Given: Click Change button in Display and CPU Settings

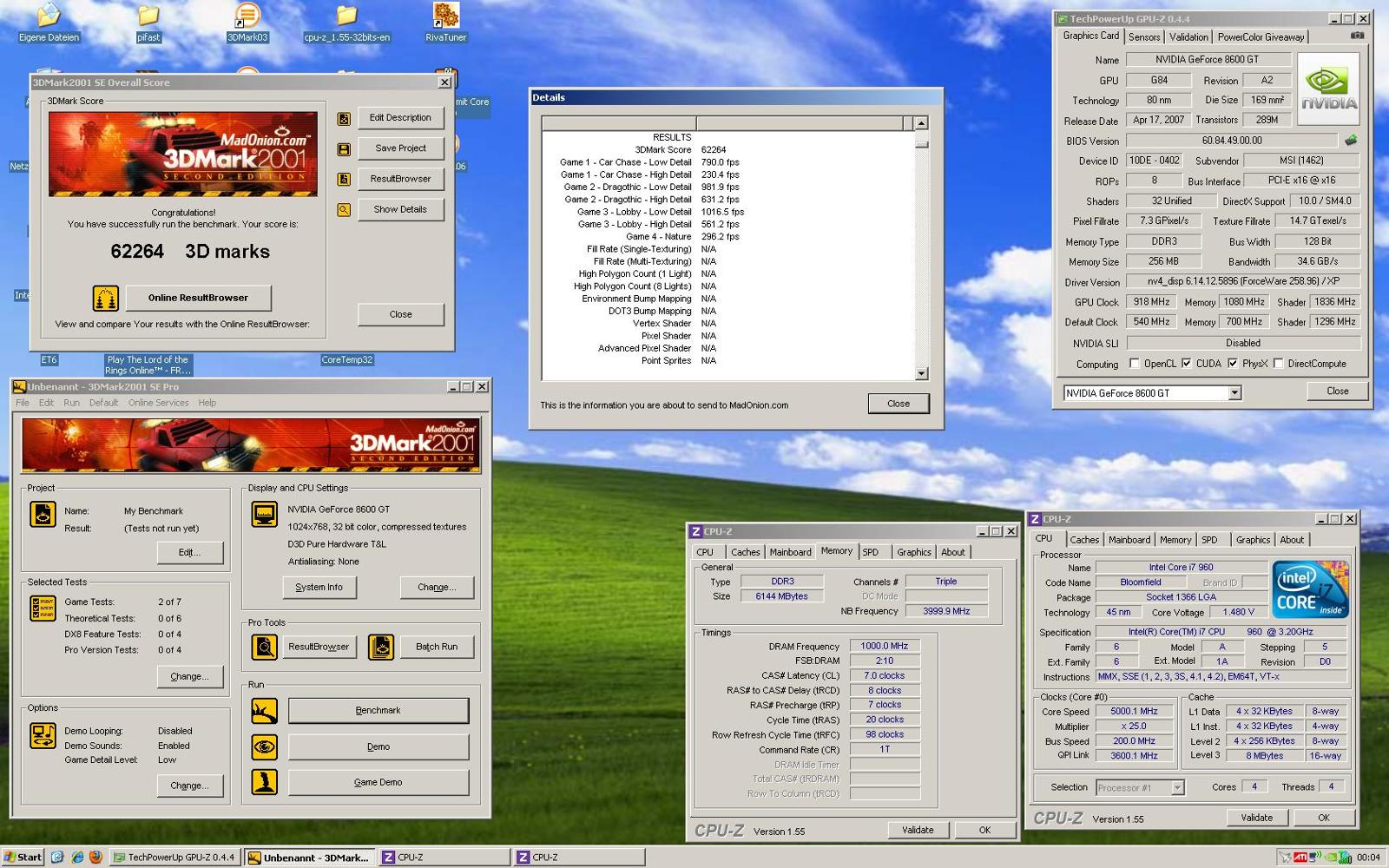Looking at the screenshot, I should pyautogui.click(x=437, y=588).
